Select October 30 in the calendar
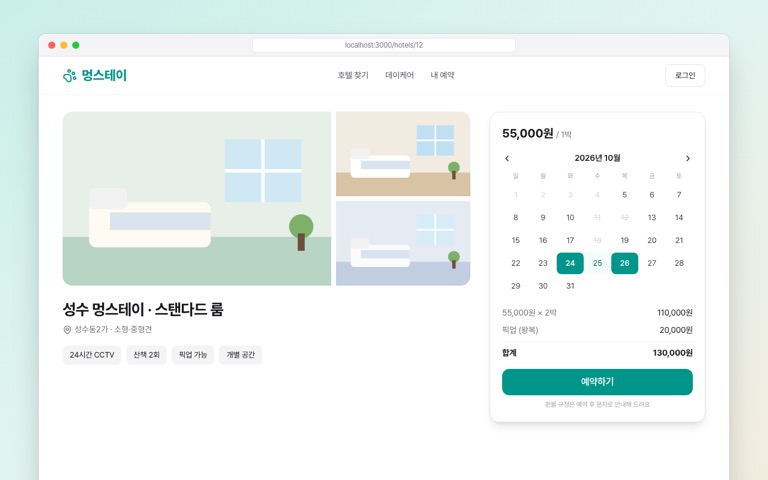The width and height of the screenshot is (768, 480). [543, 286]
